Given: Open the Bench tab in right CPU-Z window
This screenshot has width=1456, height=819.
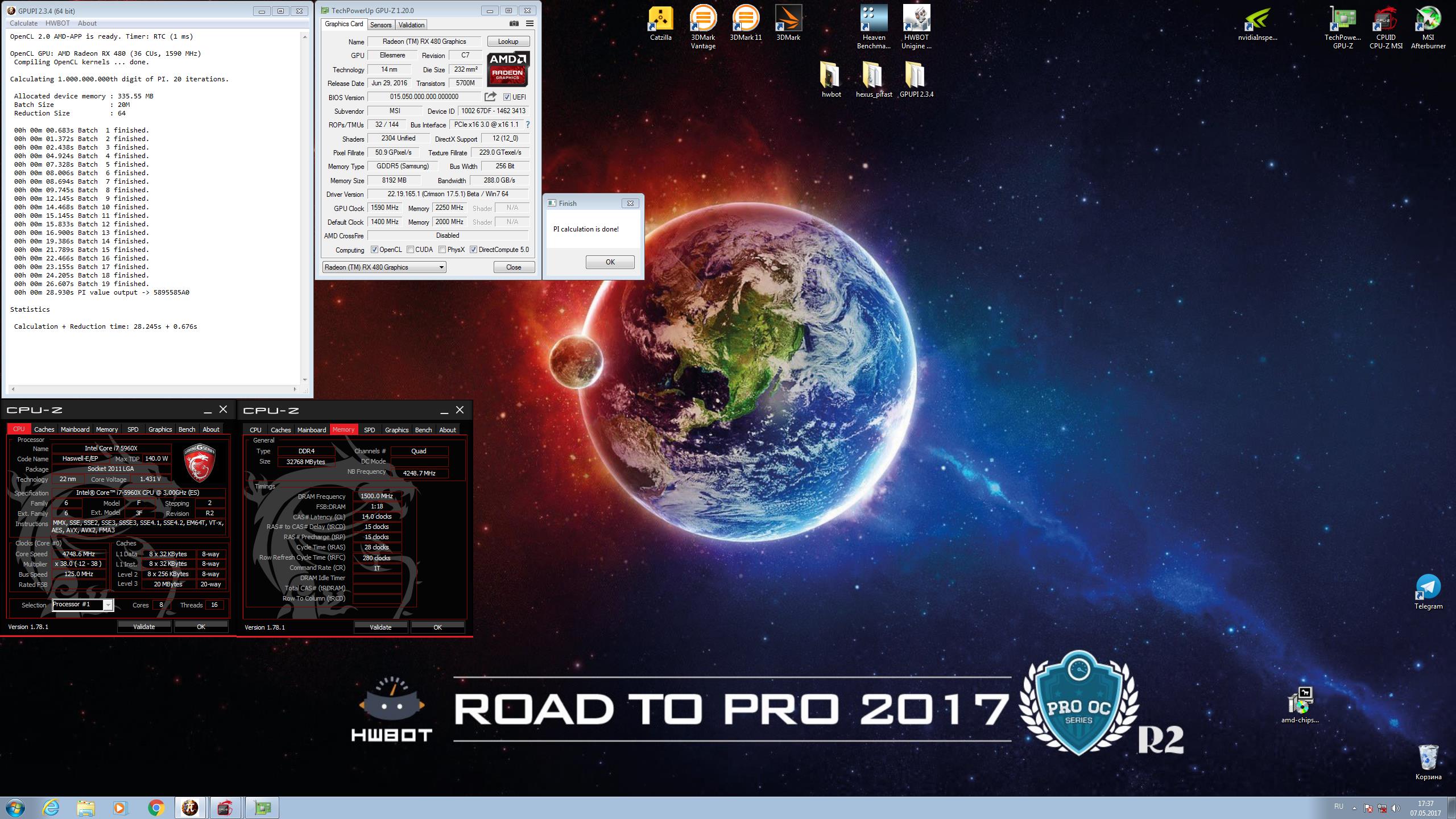Looking at the screenshot, I should click(423, 430).
